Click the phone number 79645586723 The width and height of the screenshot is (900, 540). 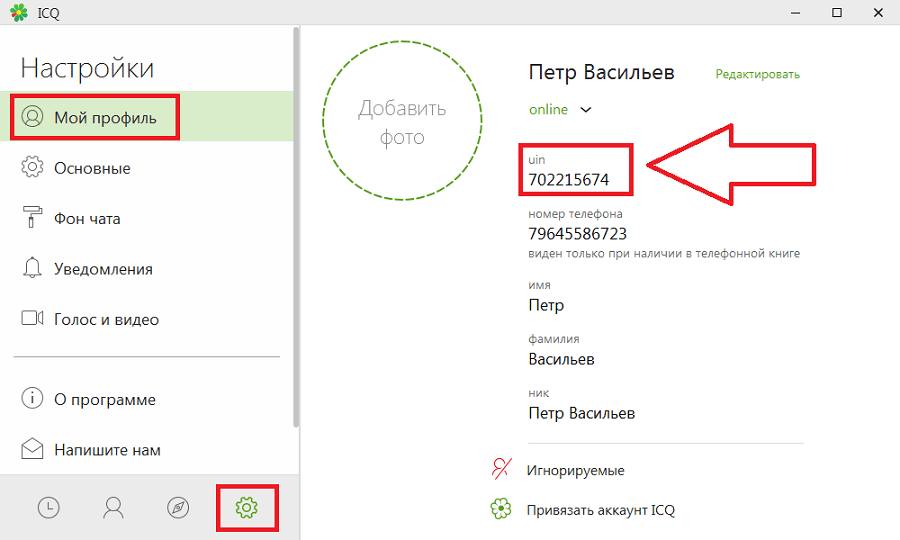tap(577, 234)
